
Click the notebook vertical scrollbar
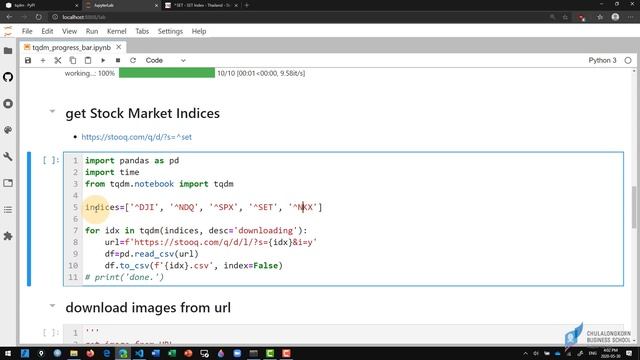(x=634, y=207)
